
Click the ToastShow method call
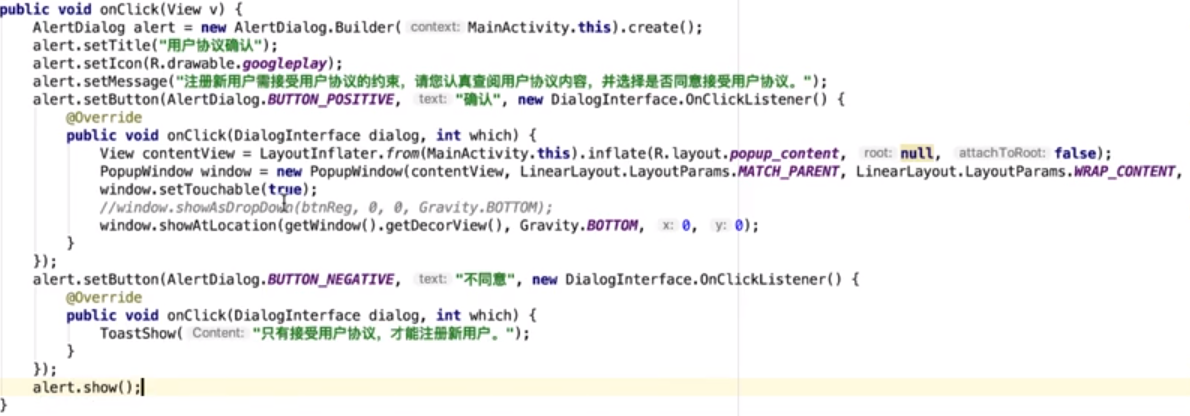(137, 333)
